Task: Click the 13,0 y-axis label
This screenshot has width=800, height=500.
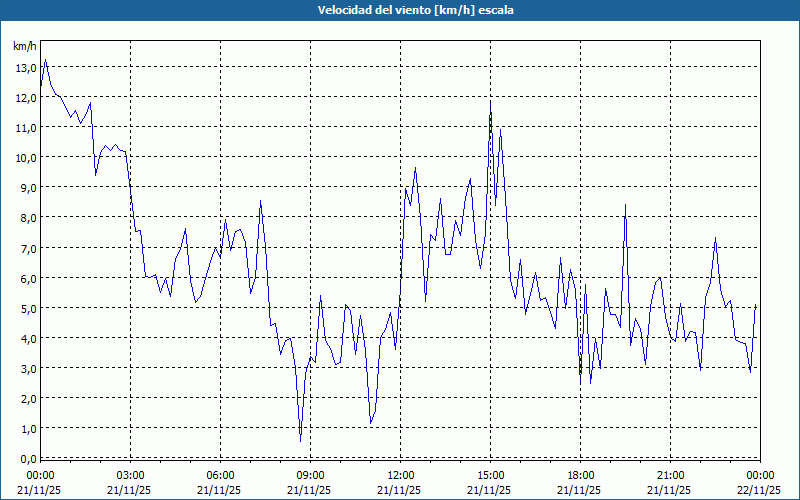Action: [x=25, y=67]
